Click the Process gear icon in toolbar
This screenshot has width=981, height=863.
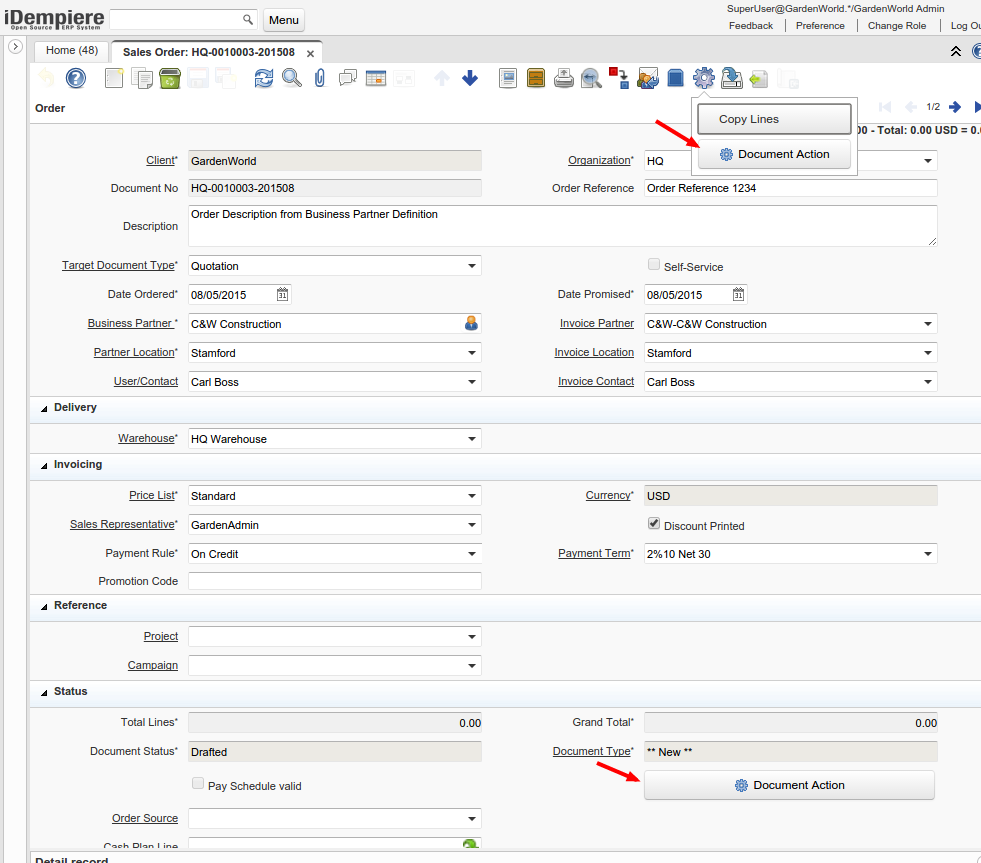tap(703, 78)
